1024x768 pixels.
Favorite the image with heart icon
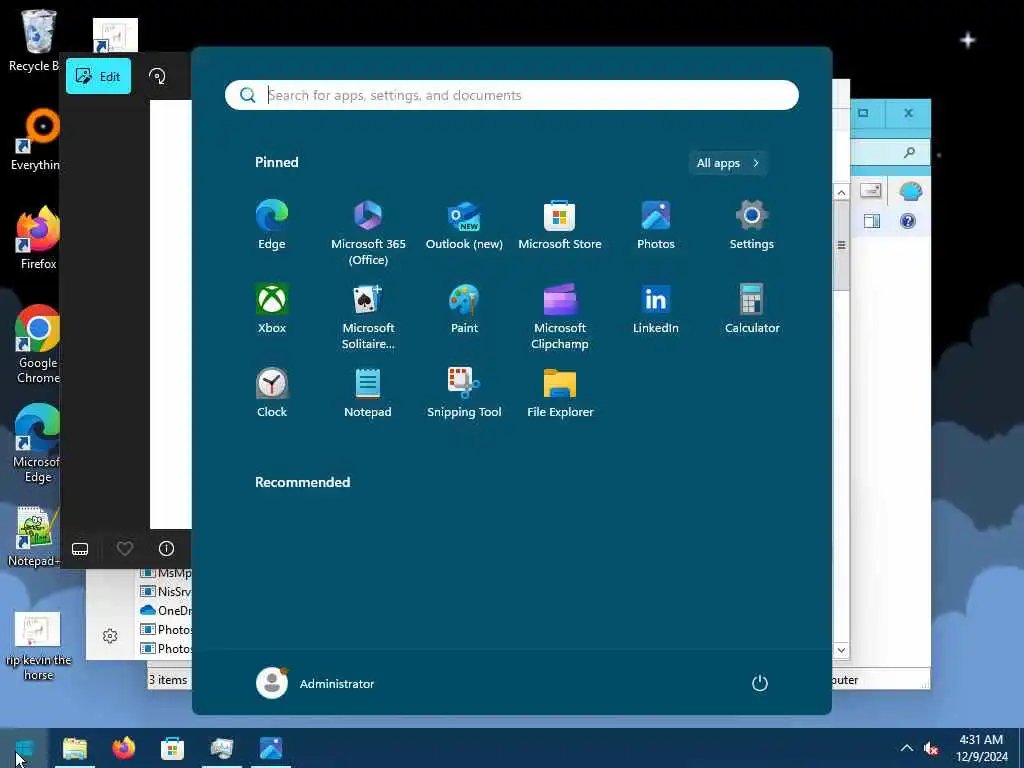(125, 549)
